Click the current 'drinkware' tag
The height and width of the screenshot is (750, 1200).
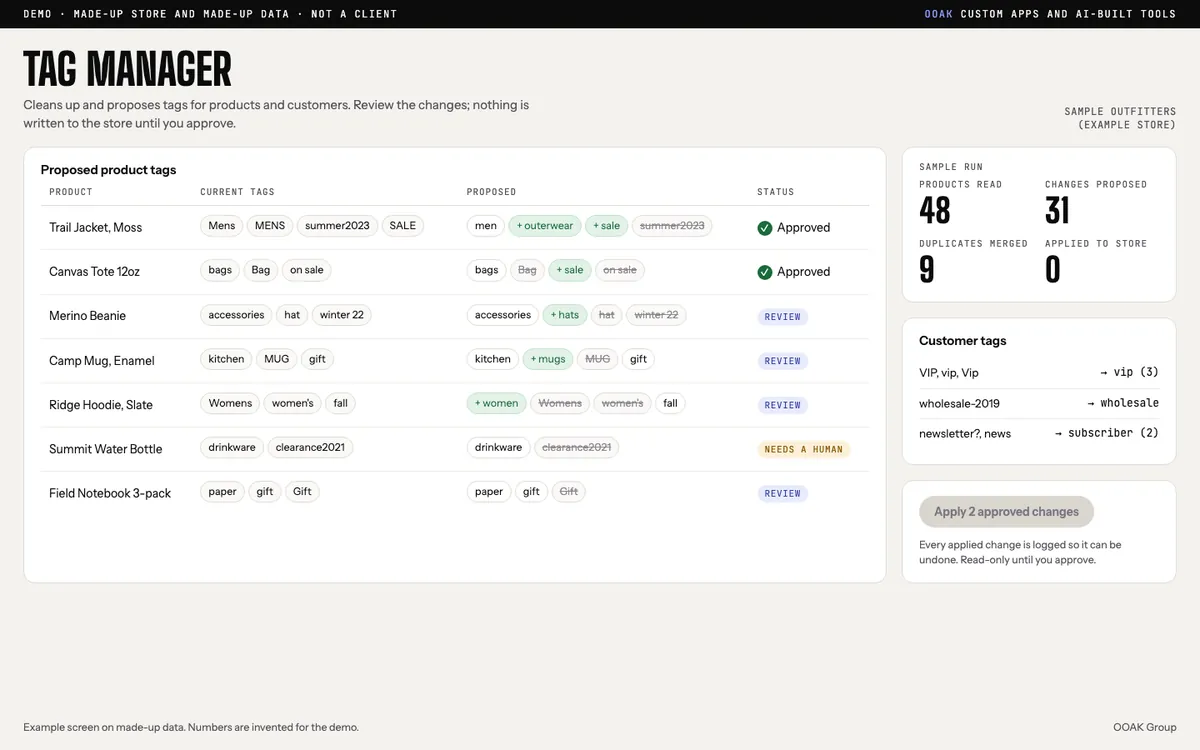click(232, 447)
